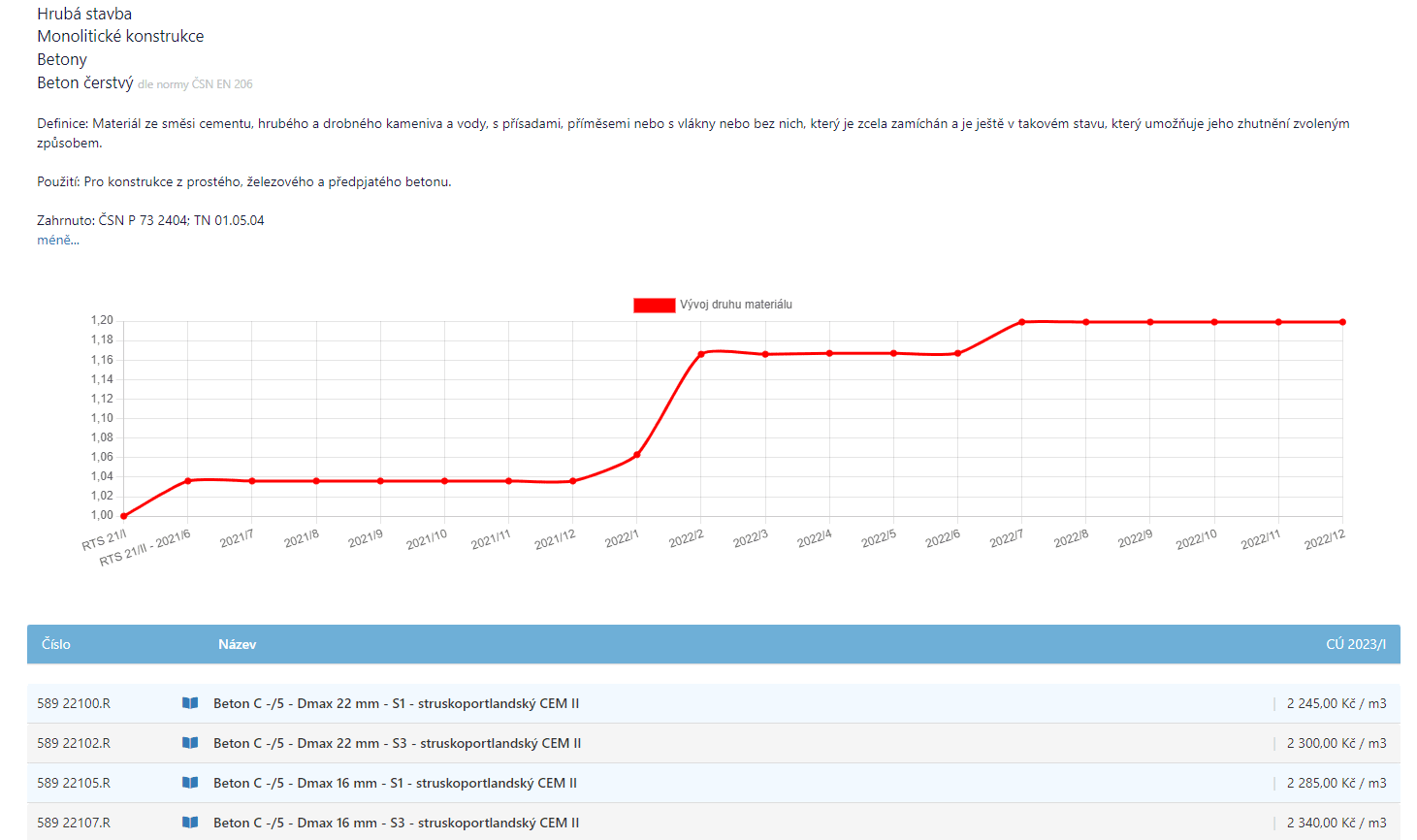Open book icon for 589 22102.R row
The height and width of the screenshot is (840, 1417).
190,743
